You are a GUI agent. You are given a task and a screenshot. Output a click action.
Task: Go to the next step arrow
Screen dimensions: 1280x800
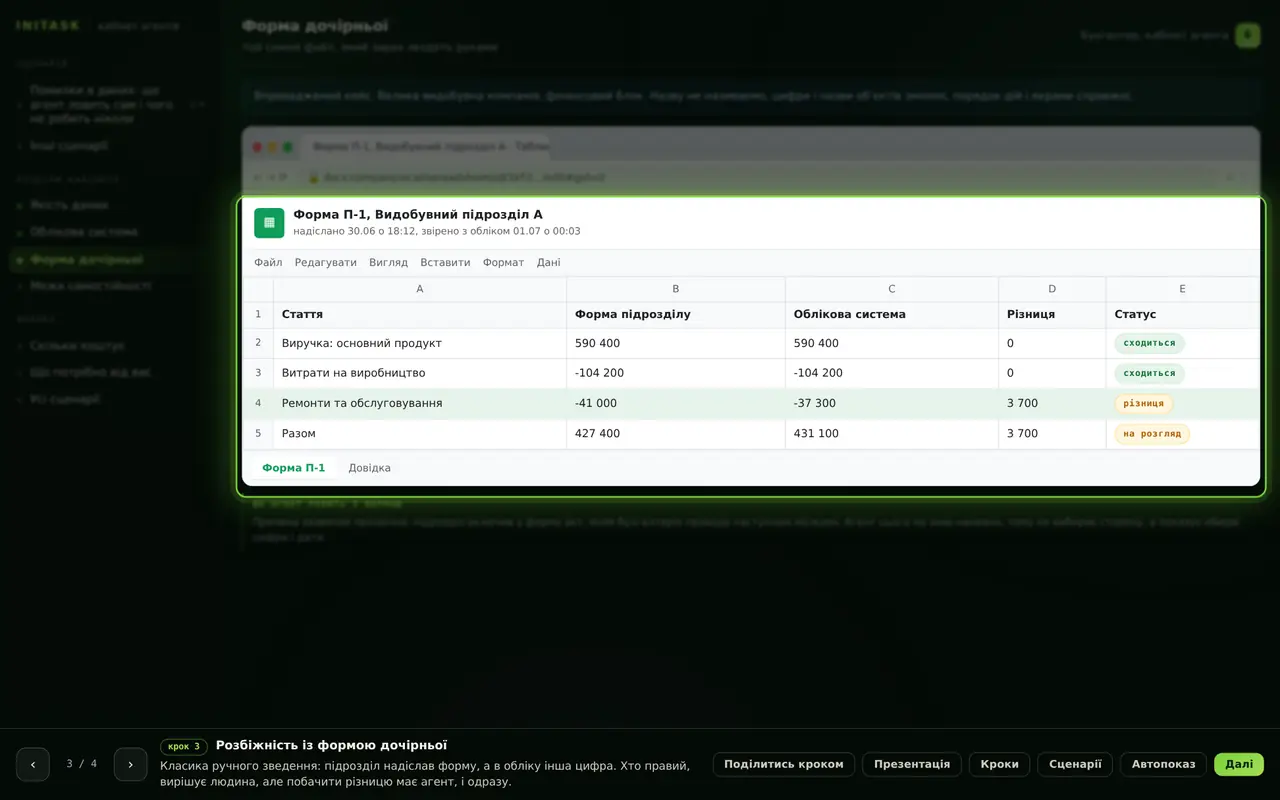(130, 764)
